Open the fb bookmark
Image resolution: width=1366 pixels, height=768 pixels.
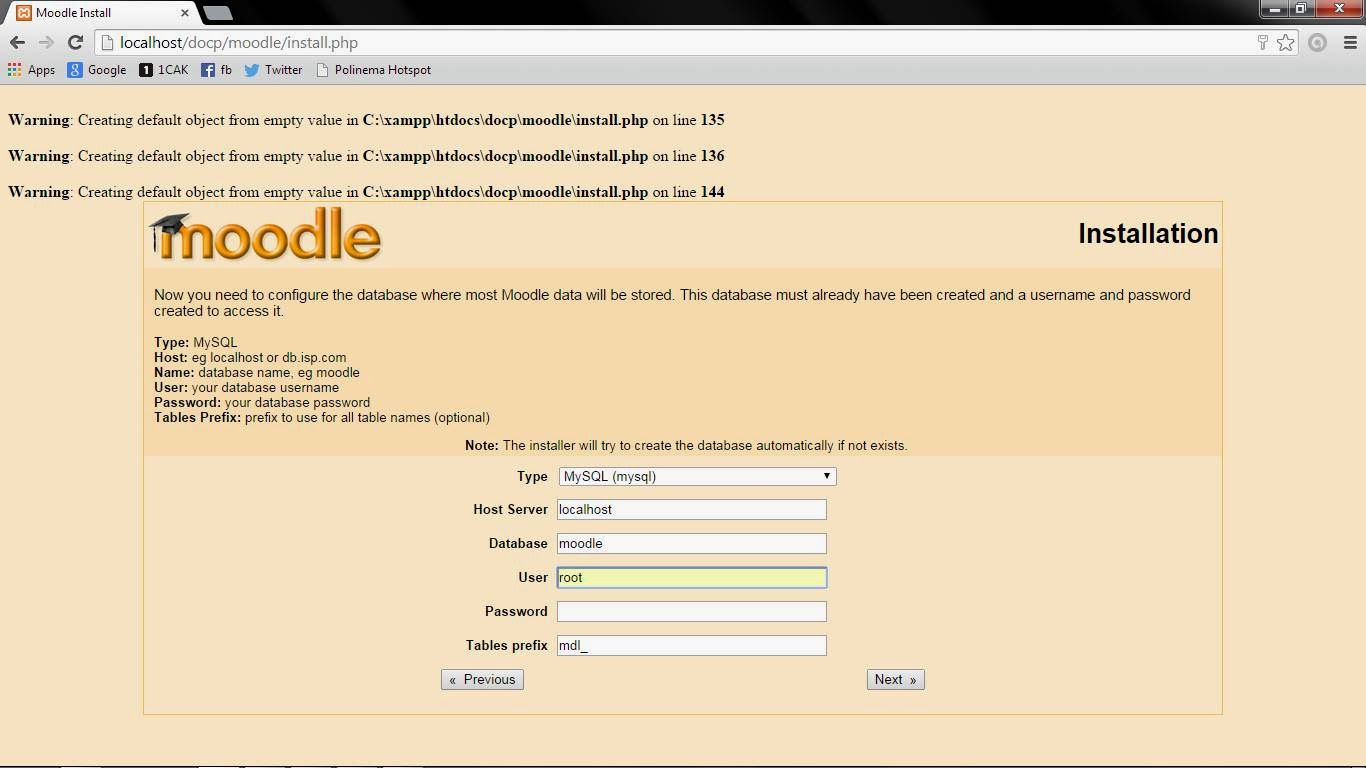(219, 70)
